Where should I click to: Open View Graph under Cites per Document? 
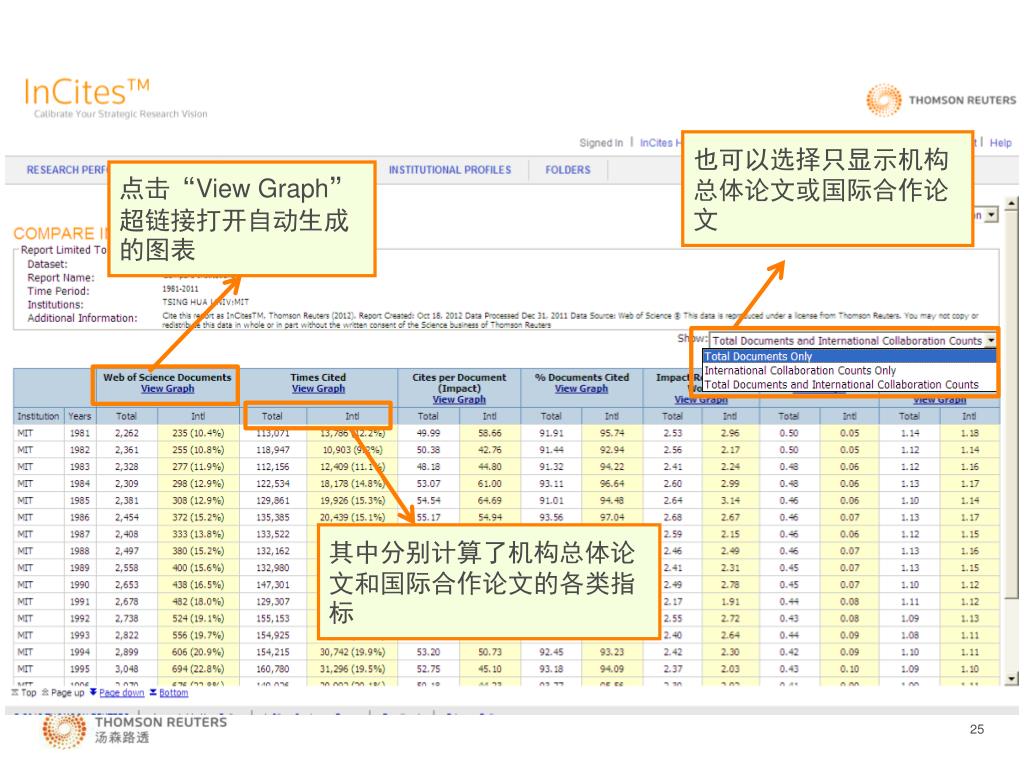[458, 400]
